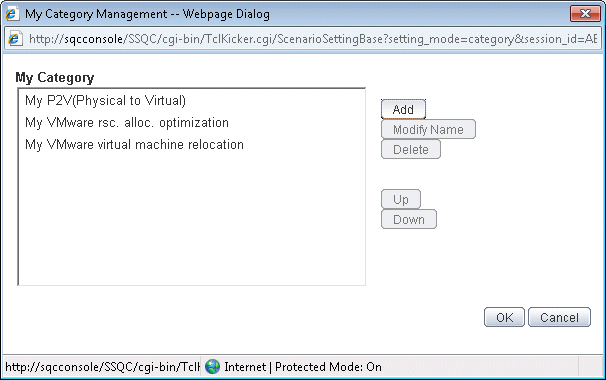Viewport: 606px width, 380px height.
Task: Click the Modify Name button
Action: 428,130
